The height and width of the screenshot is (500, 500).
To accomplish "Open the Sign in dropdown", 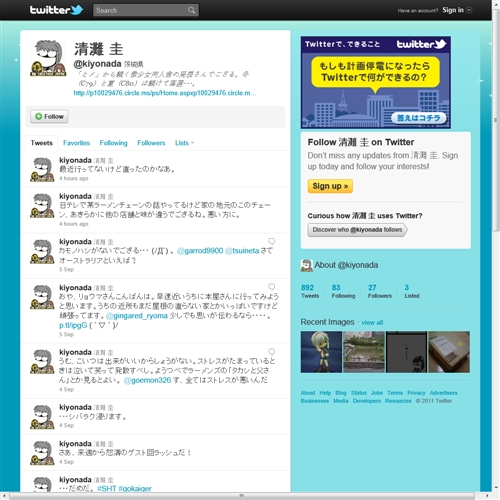I will pos(457,10).
